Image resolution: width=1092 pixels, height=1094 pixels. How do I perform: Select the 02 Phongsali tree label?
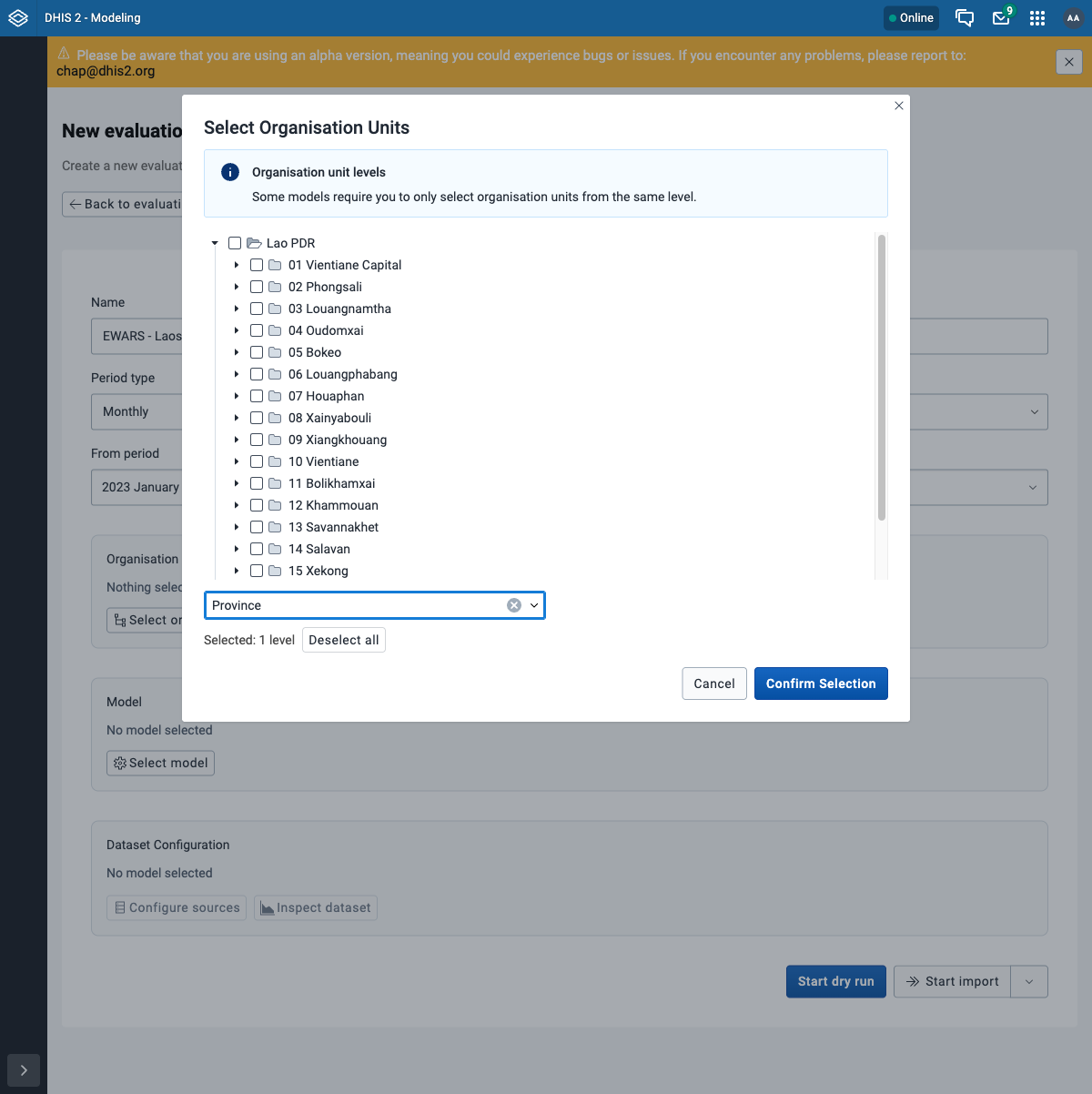(325, 287)
